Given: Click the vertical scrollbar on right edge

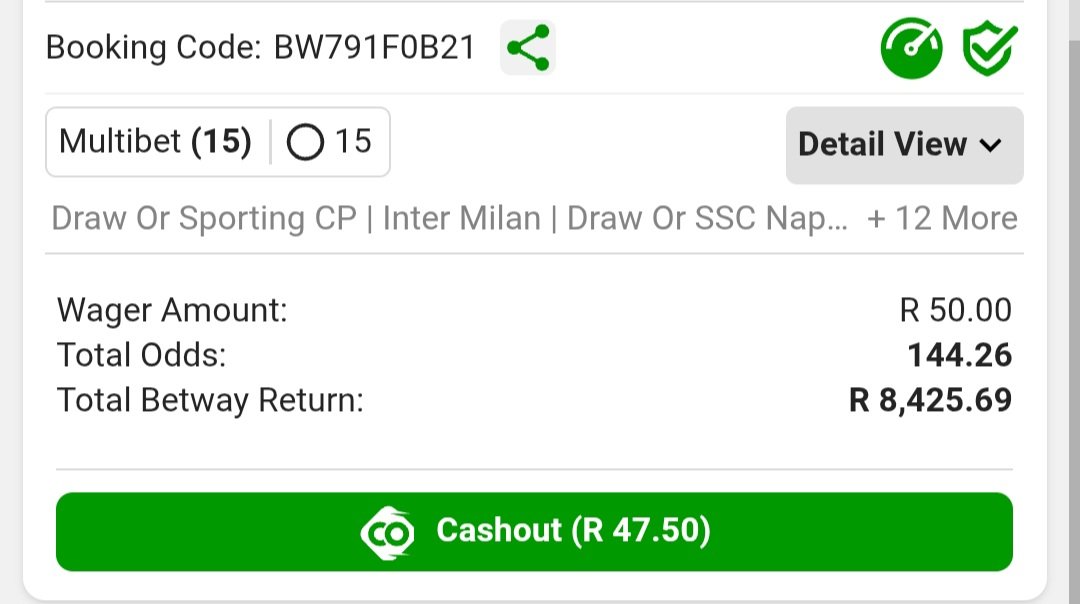Looking at the screenshot, I should tap(1074, 302).
